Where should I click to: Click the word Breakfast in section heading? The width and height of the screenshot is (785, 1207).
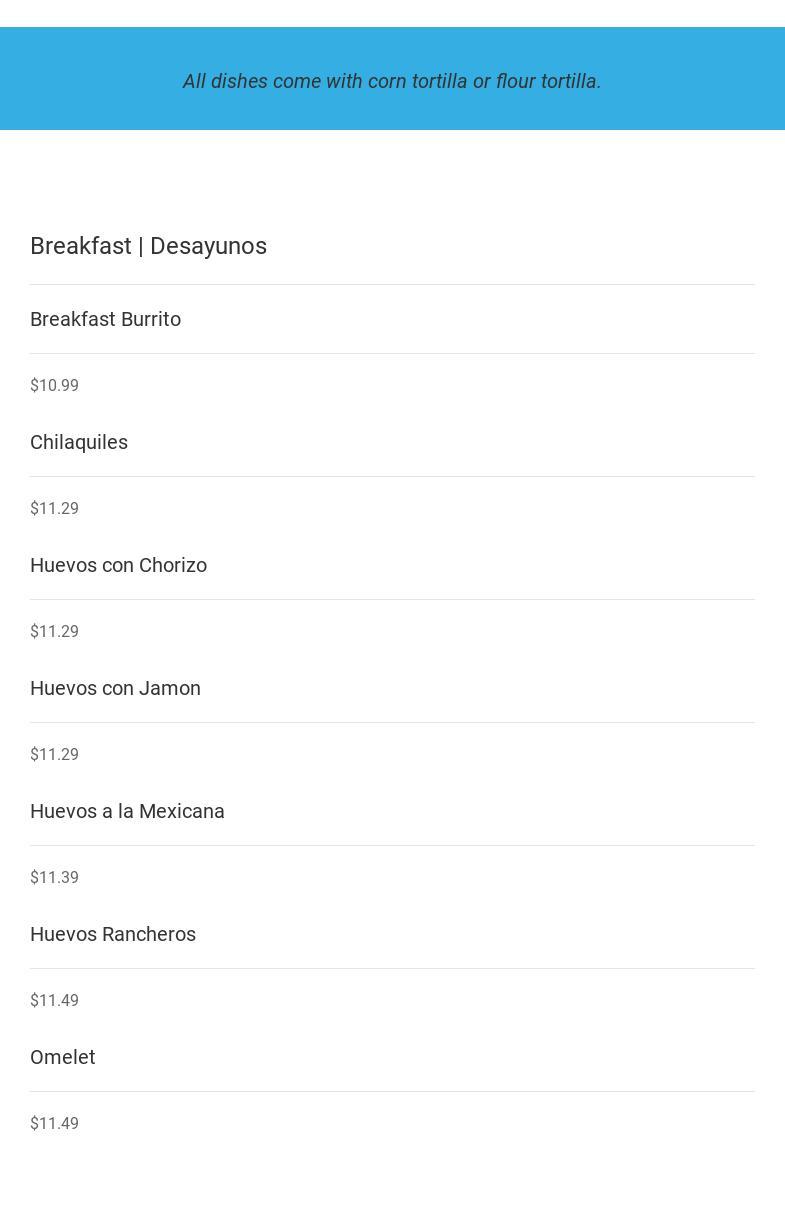pos(81,246)
